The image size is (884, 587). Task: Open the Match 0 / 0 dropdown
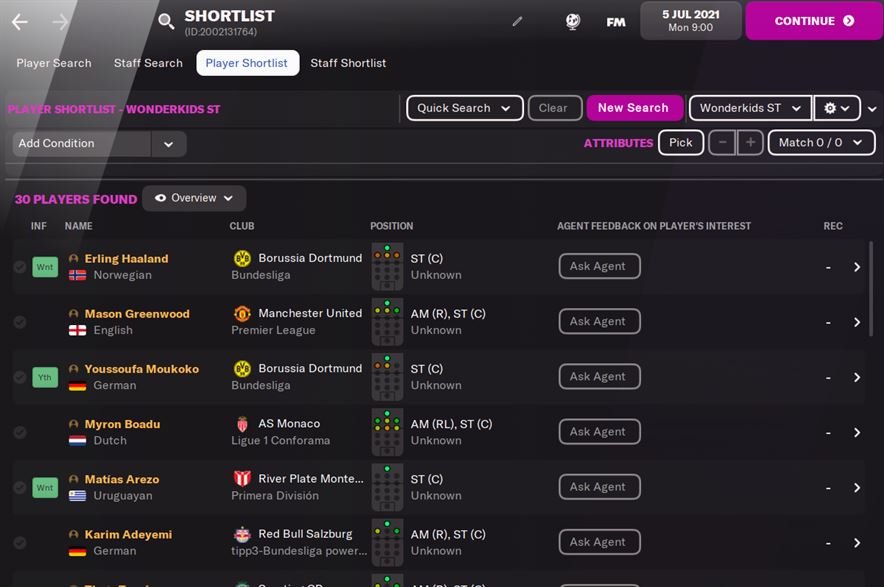(x=821, y=143)
